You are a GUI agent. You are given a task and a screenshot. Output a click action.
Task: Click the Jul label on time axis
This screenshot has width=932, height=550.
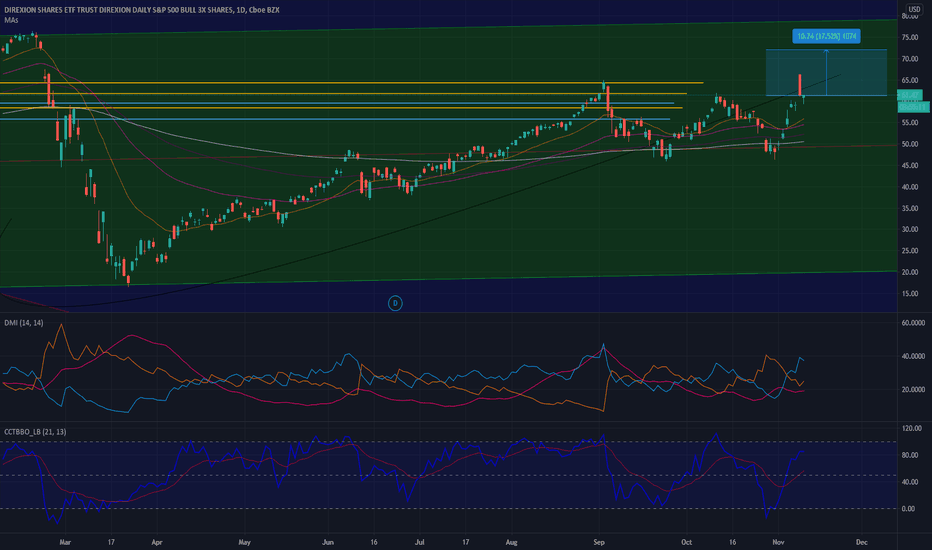(420, 542)
